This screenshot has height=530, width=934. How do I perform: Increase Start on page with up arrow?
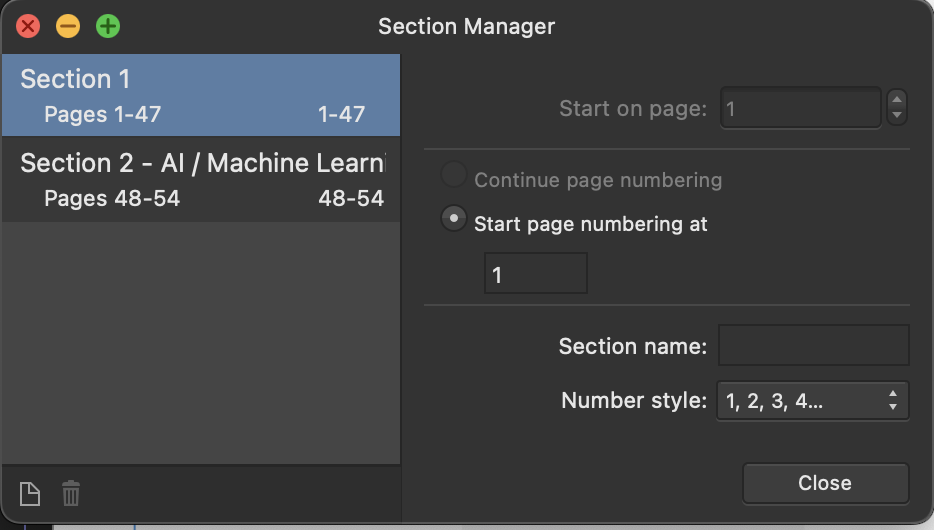pos(897,99)
